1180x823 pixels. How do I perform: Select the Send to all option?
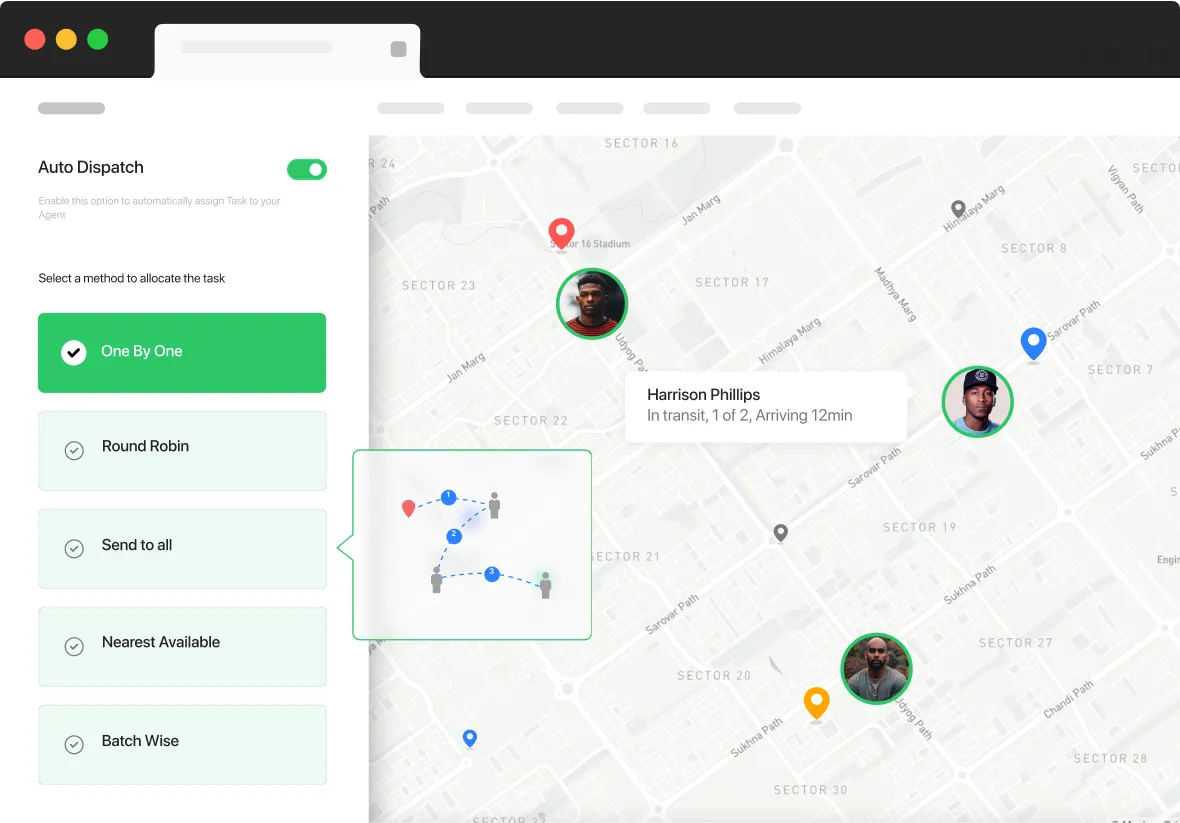click(x=182, y=548)
